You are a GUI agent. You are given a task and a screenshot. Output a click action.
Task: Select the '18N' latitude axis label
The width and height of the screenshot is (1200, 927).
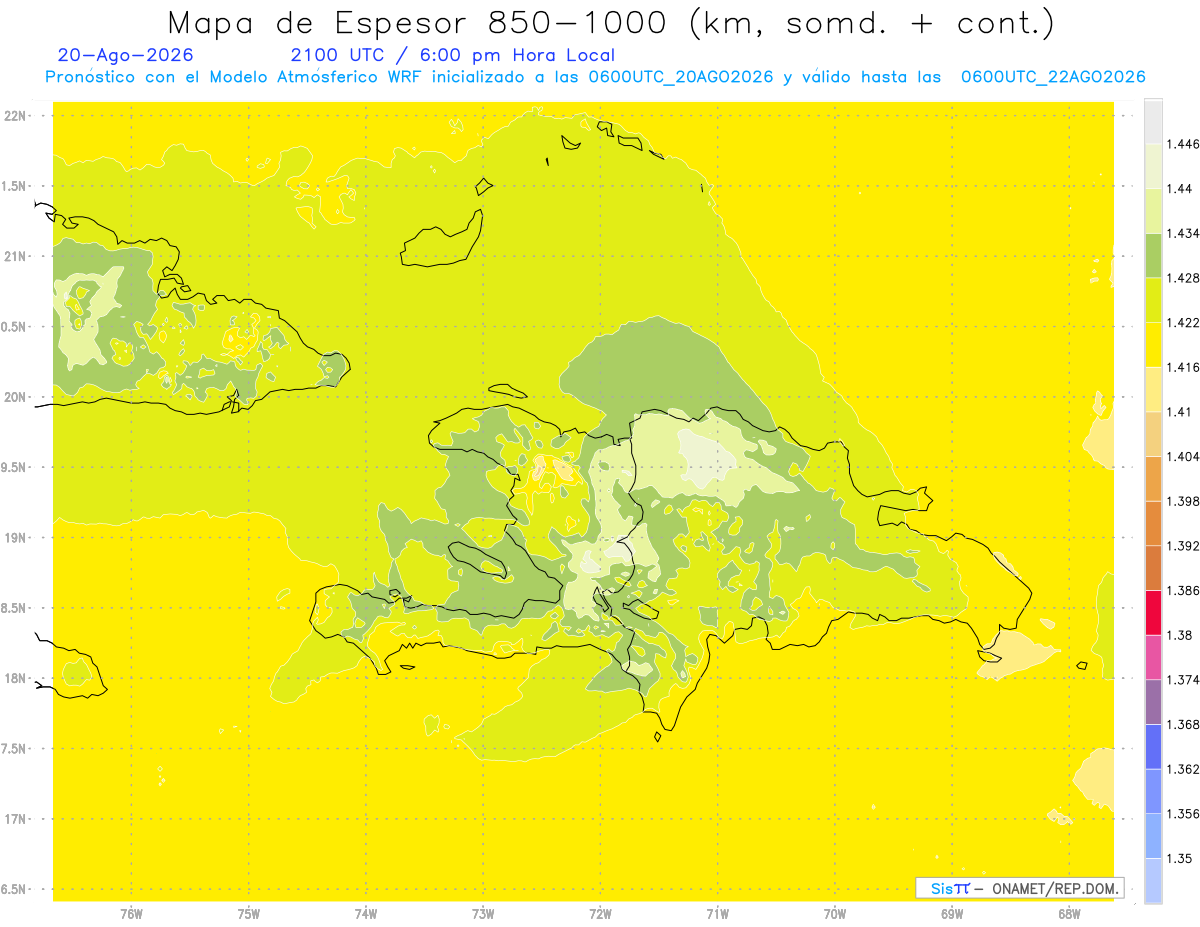(16, 679)
